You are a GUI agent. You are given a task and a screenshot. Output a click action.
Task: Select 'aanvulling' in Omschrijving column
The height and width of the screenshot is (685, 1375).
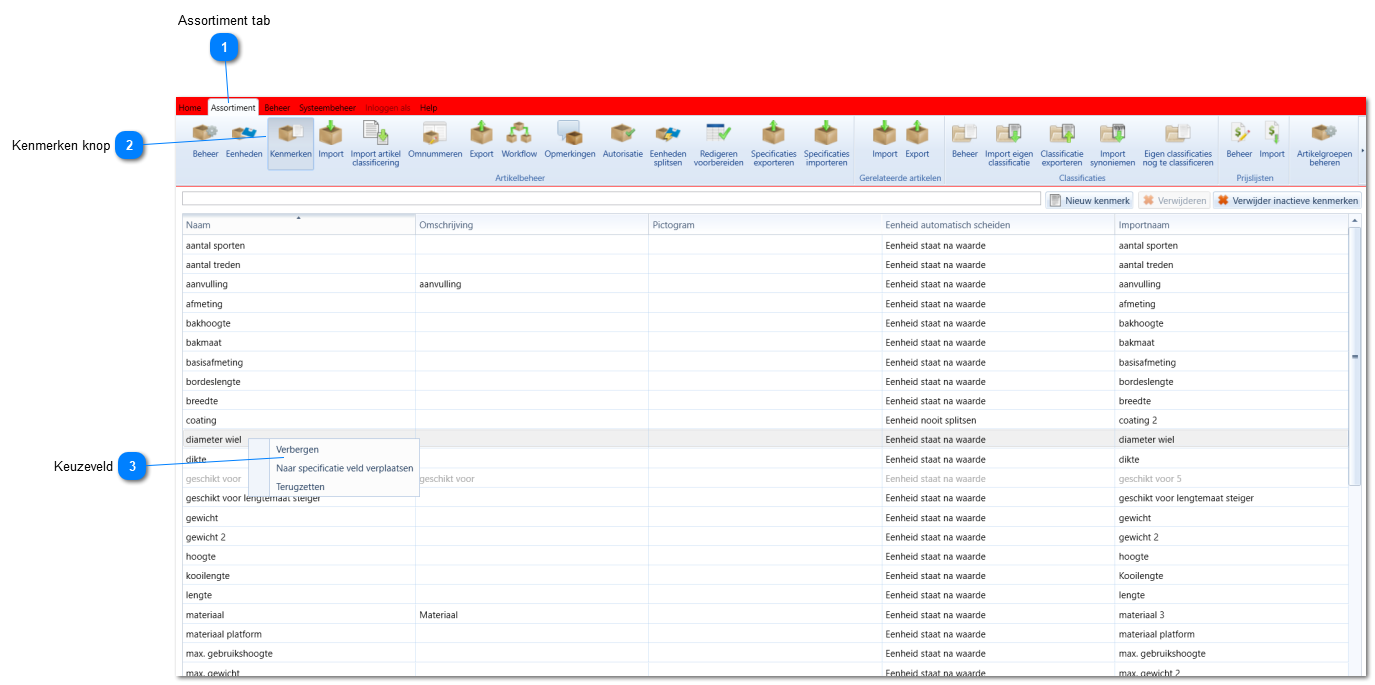[440, 284]
